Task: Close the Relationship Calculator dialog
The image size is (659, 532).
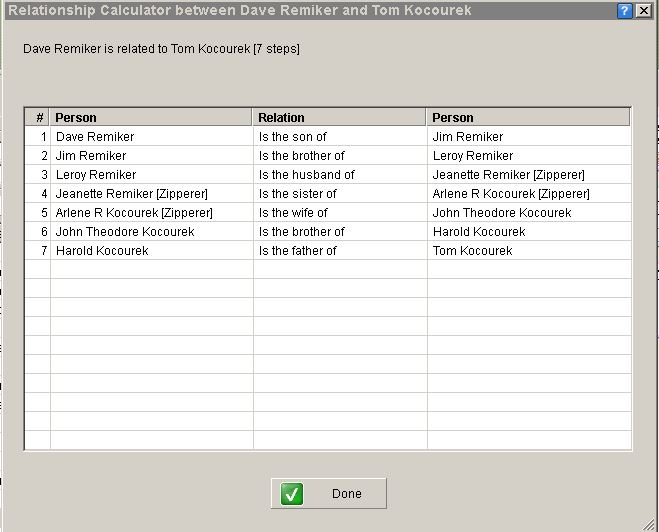Action: [x=644, y=11]
